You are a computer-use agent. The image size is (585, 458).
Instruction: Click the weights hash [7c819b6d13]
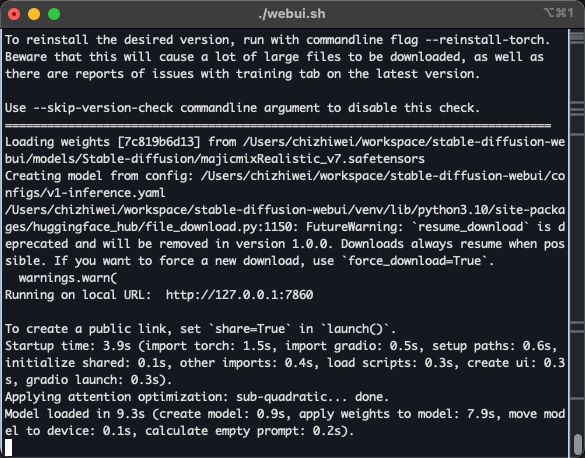[159, 142]
